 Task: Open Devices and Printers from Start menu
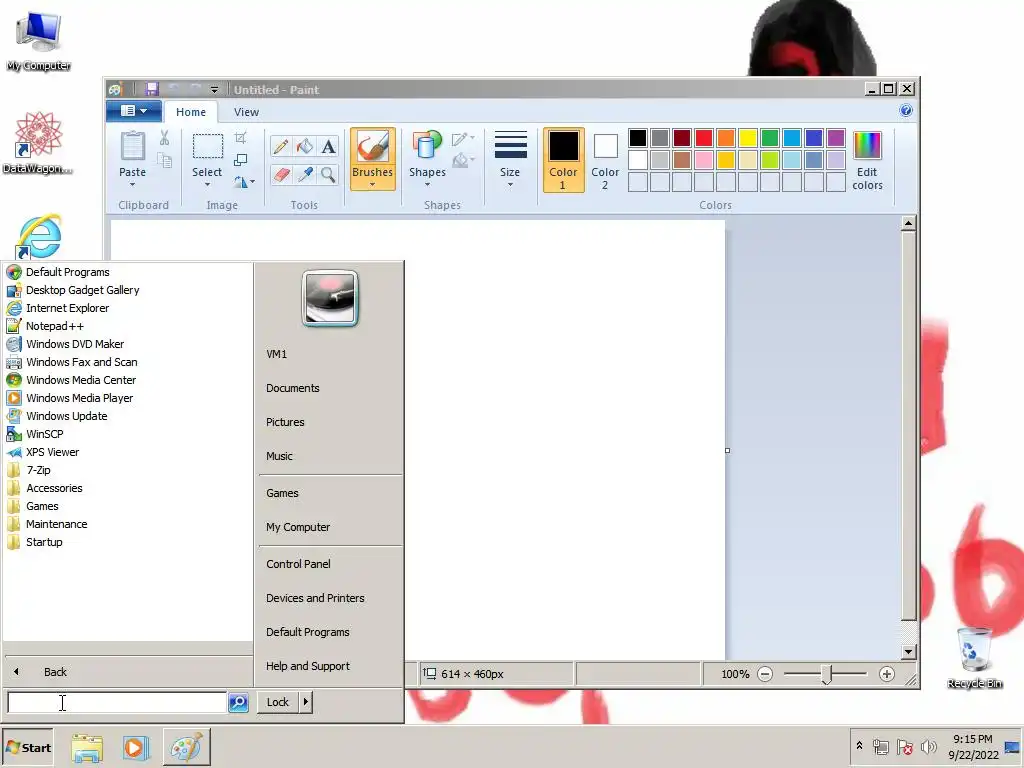(315, 598)
